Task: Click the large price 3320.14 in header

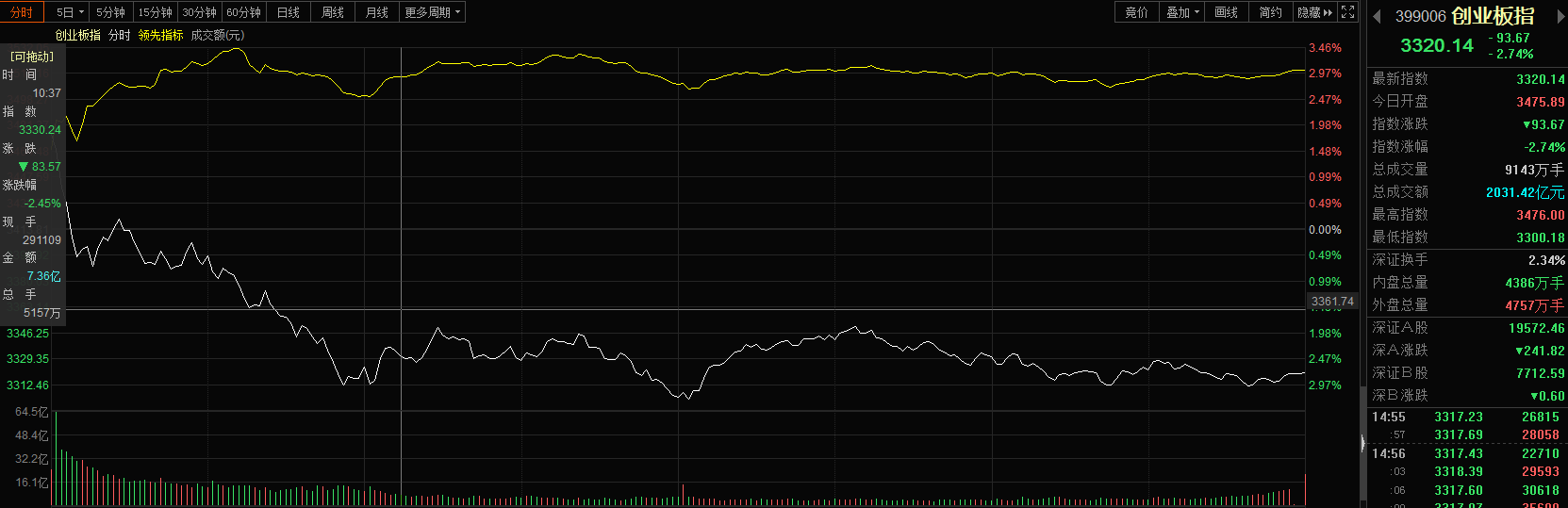Action: pos(1436,45)
